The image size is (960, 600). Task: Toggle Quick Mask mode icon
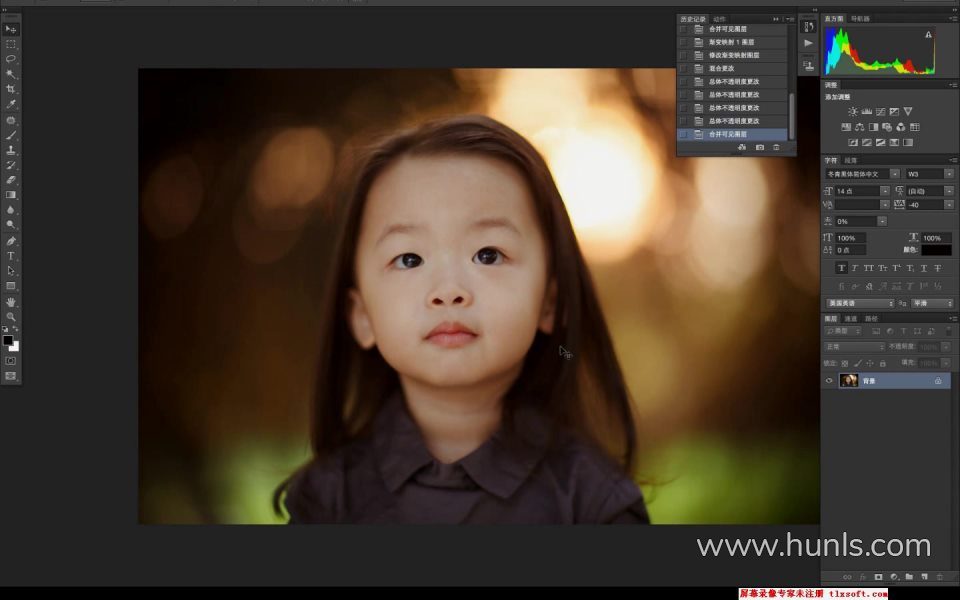click(10, 361)
